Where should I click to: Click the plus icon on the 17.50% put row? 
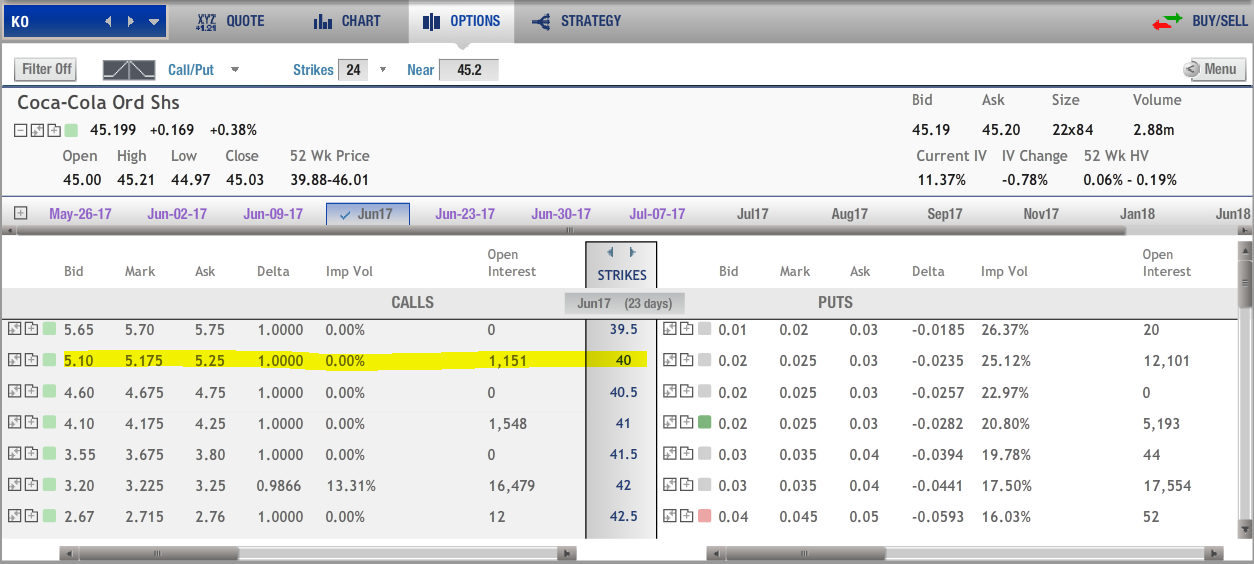(688, 485)
